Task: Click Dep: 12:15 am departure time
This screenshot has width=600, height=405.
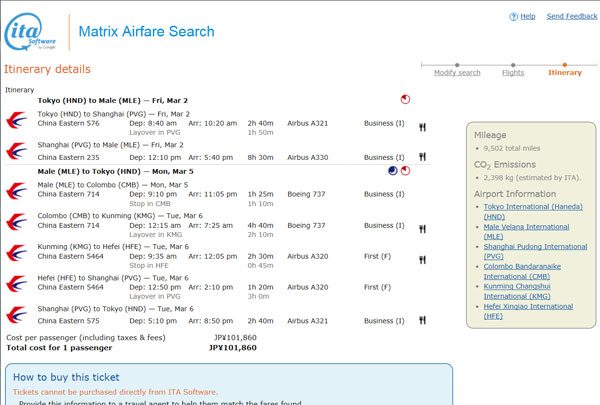Action: pos(155,225)
